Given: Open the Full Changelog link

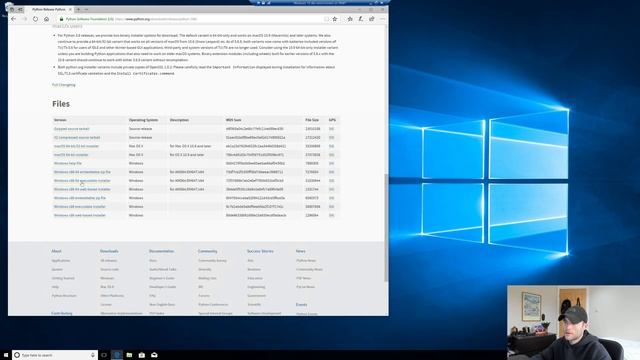Looking at the screenshot, I should pos(64,85).
